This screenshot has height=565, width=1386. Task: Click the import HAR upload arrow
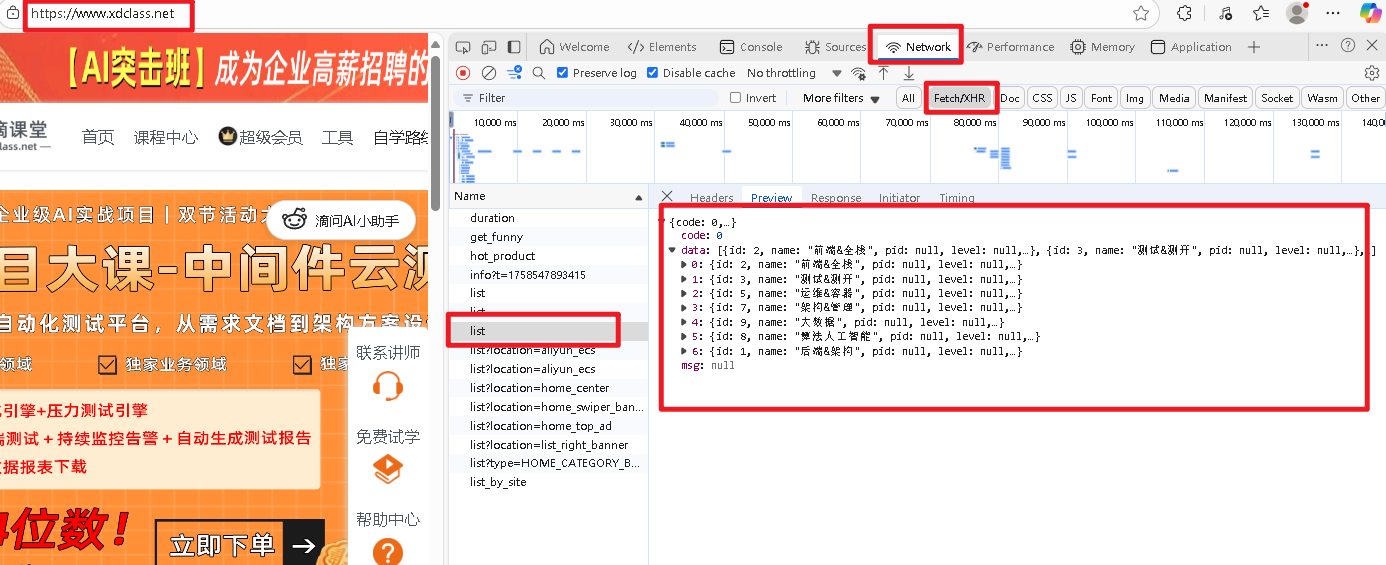pyautogui.click(x=883, y=73)
